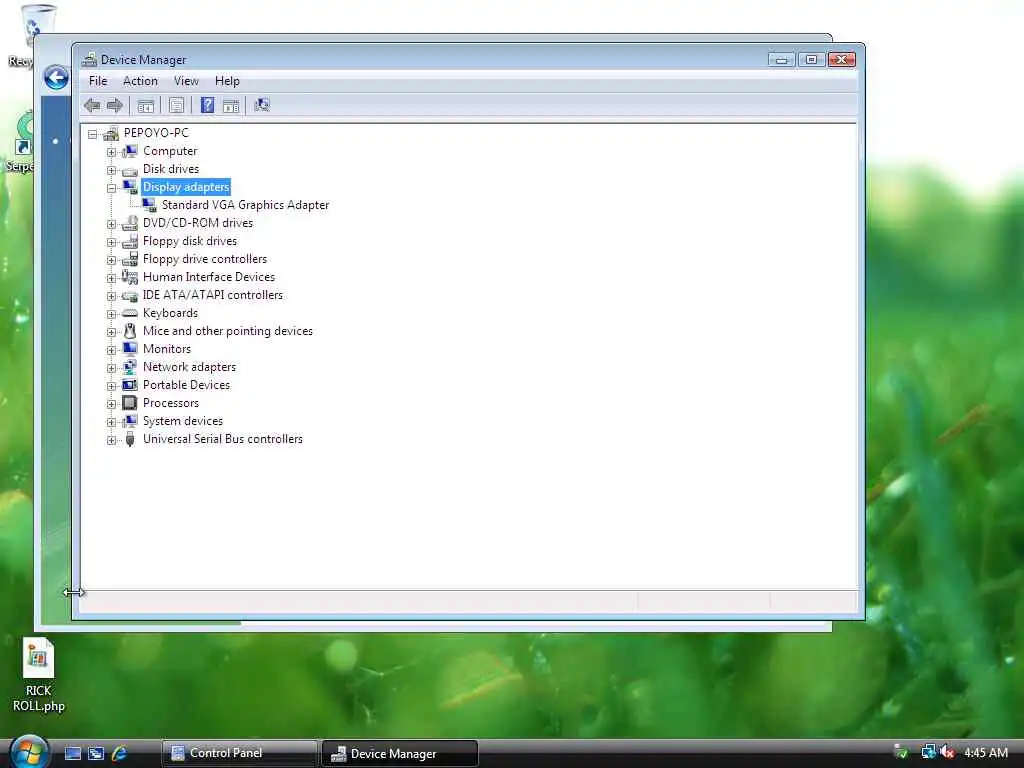Click the network tray icon
1024x768 pixels.
pos(928,752)
